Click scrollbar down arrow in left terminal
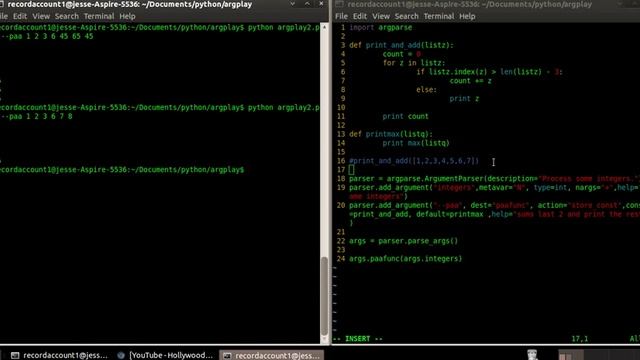 324,339
